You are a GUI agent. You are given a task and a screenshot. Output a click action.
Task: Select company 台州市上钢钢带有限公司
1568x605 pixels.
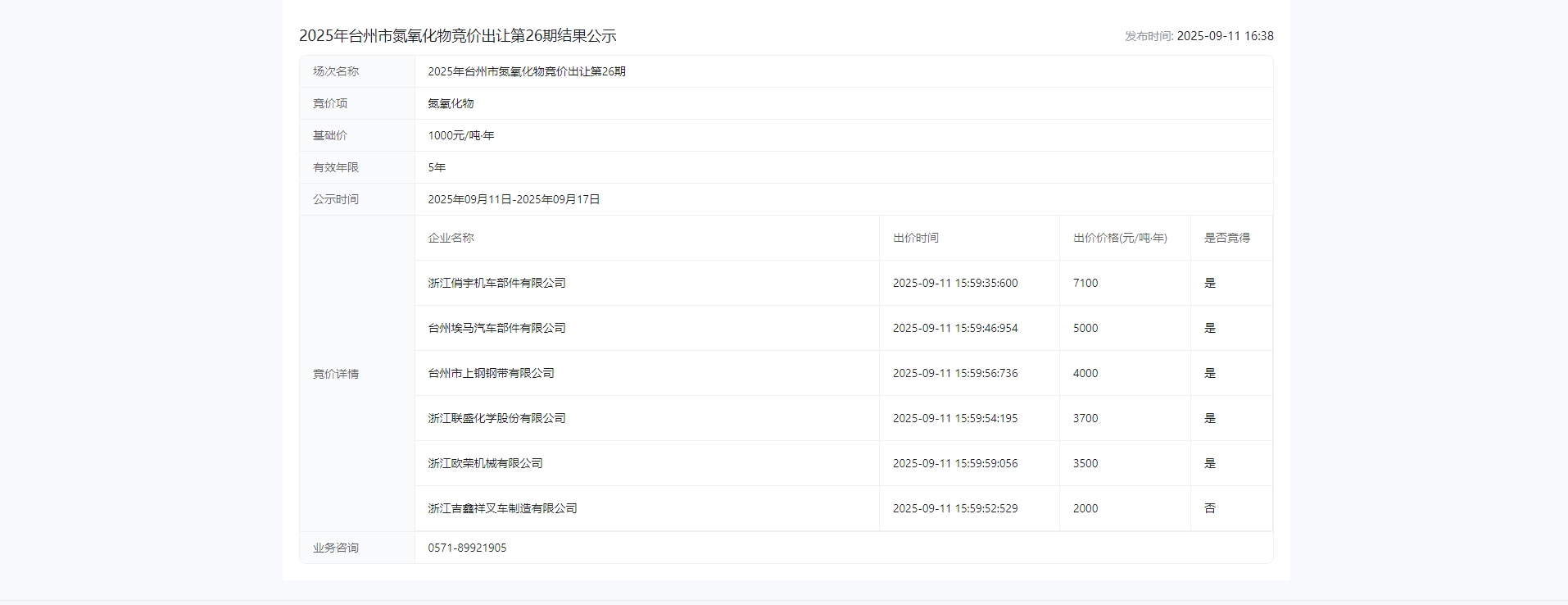pos(491,373)
